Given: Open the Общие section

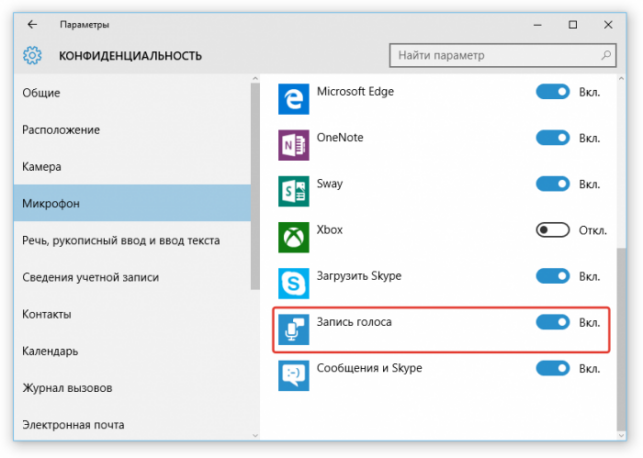Looking at the screenshot, I should click(132, 93).
